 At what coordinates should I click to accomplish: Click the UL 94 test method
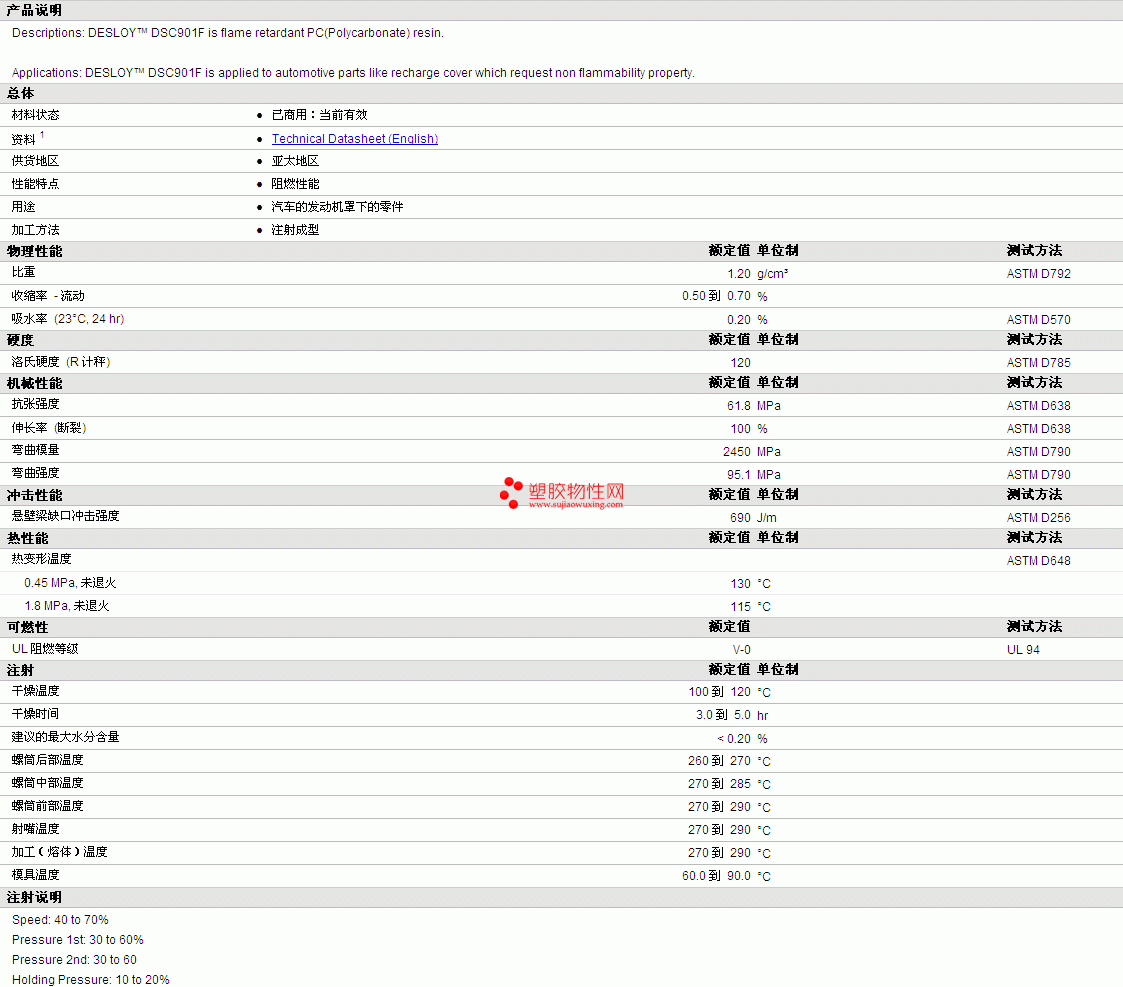pyautogui.click(x=1023, y=650)
